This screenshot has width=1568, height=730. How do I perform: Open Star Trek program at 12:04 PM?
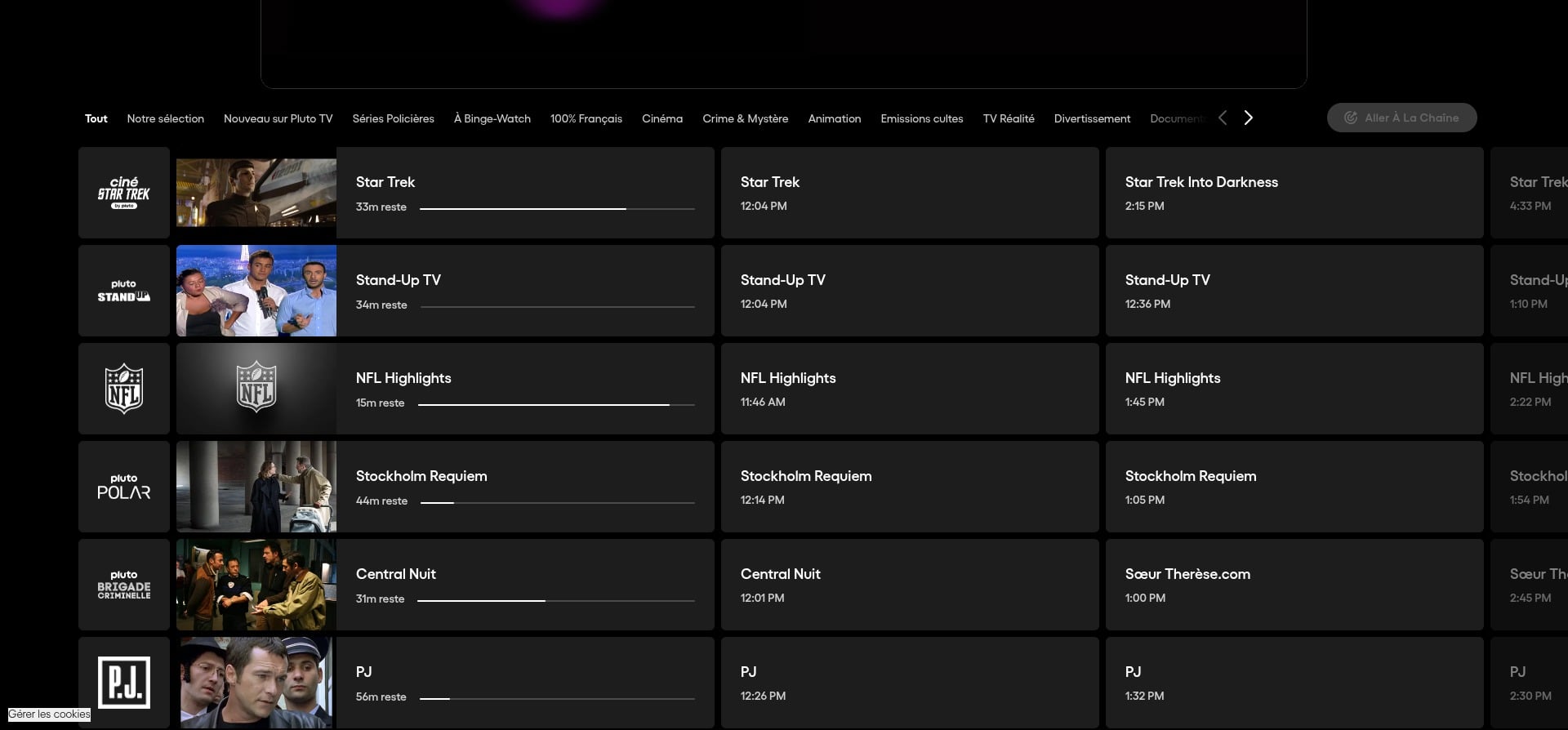click(910, 193)
